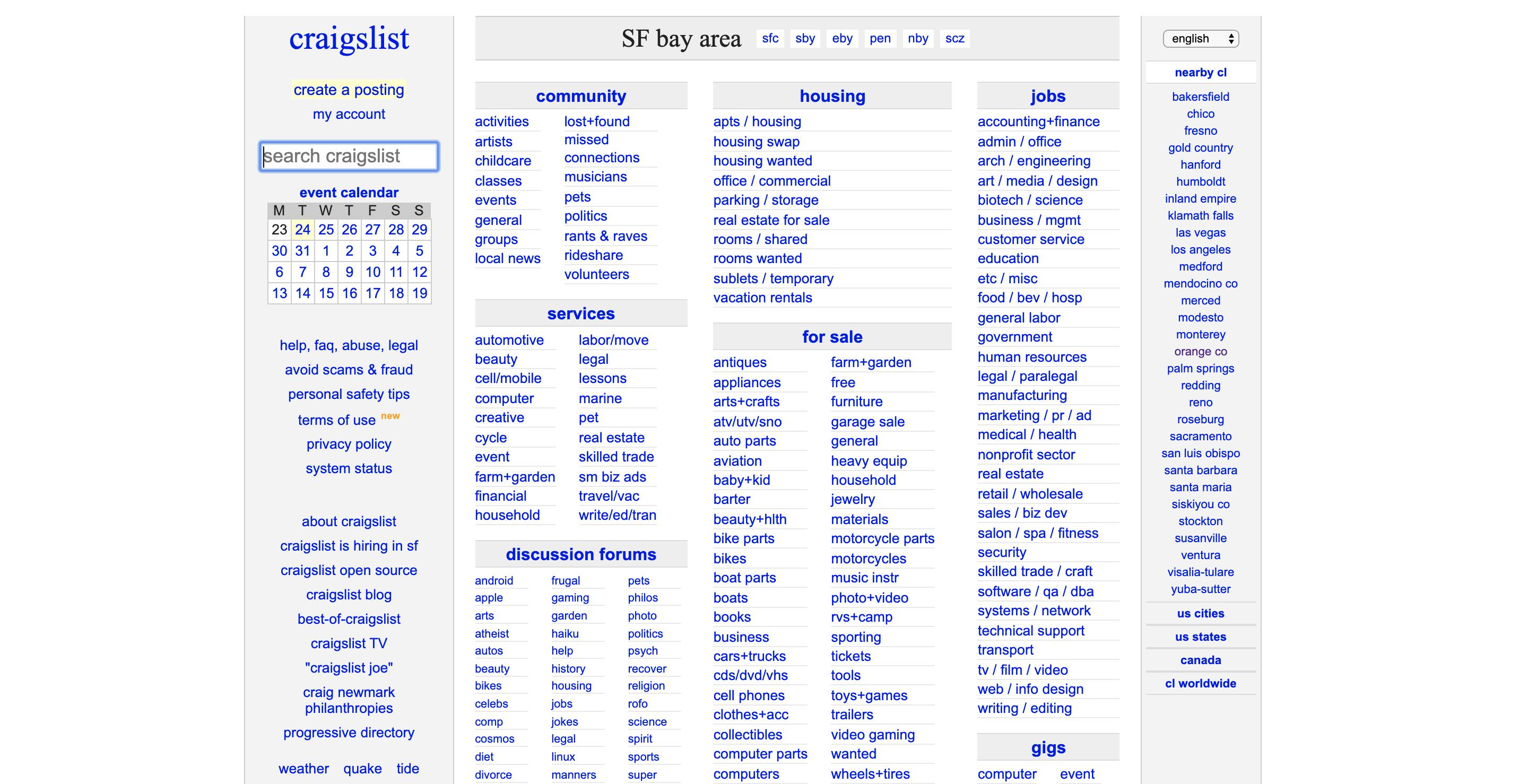Open the sacramento nearby craigslist
The height and width of the screenshot is (784, 1528).
pos(1200,436)
